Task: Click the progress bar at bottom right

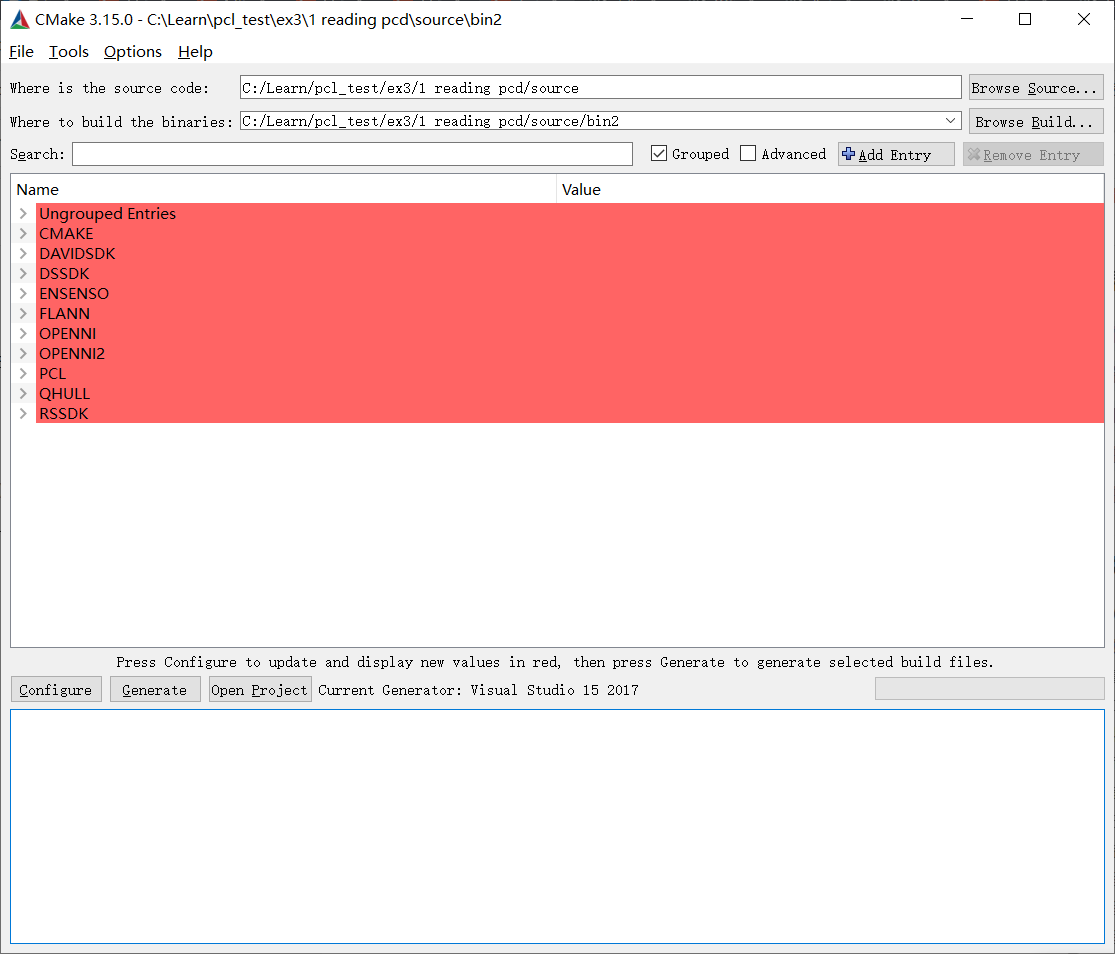Action: point(989,688)
